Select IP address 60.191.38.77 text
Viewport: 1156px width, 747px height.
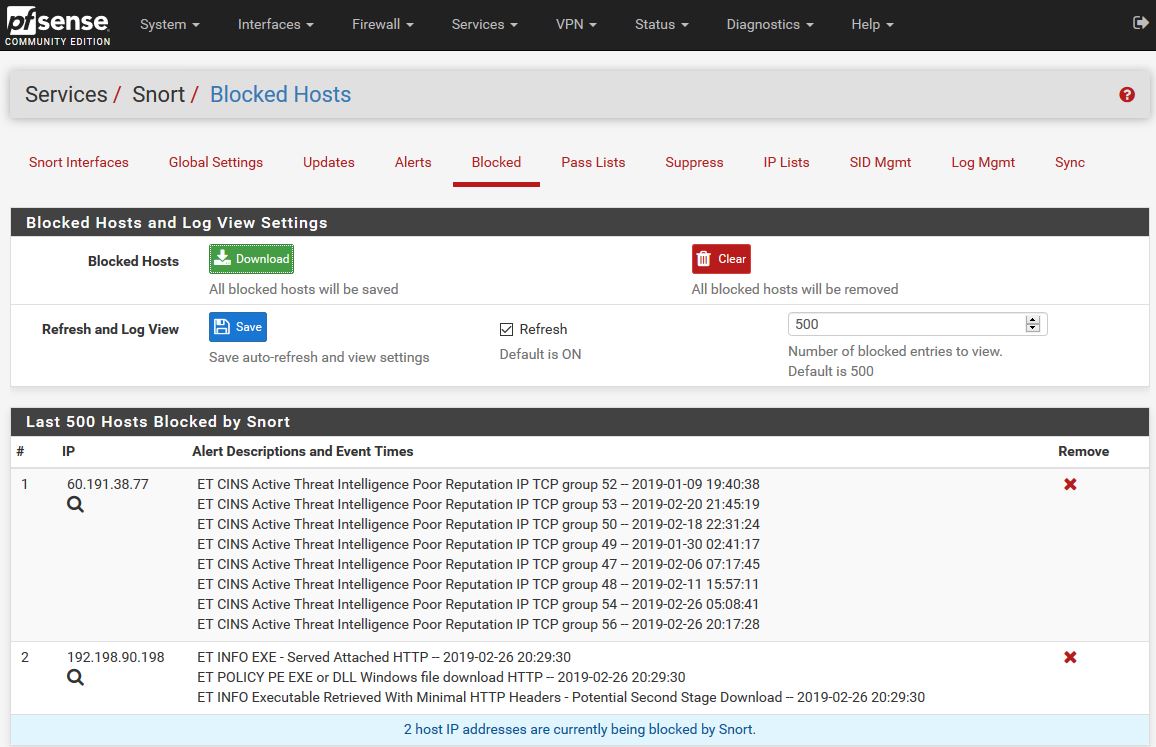(x=108, y=484)
